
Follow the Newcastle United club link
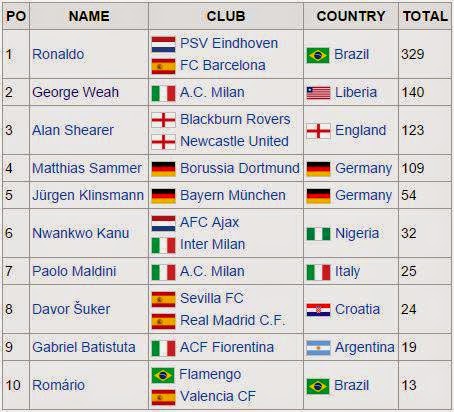tap(234, 141)
